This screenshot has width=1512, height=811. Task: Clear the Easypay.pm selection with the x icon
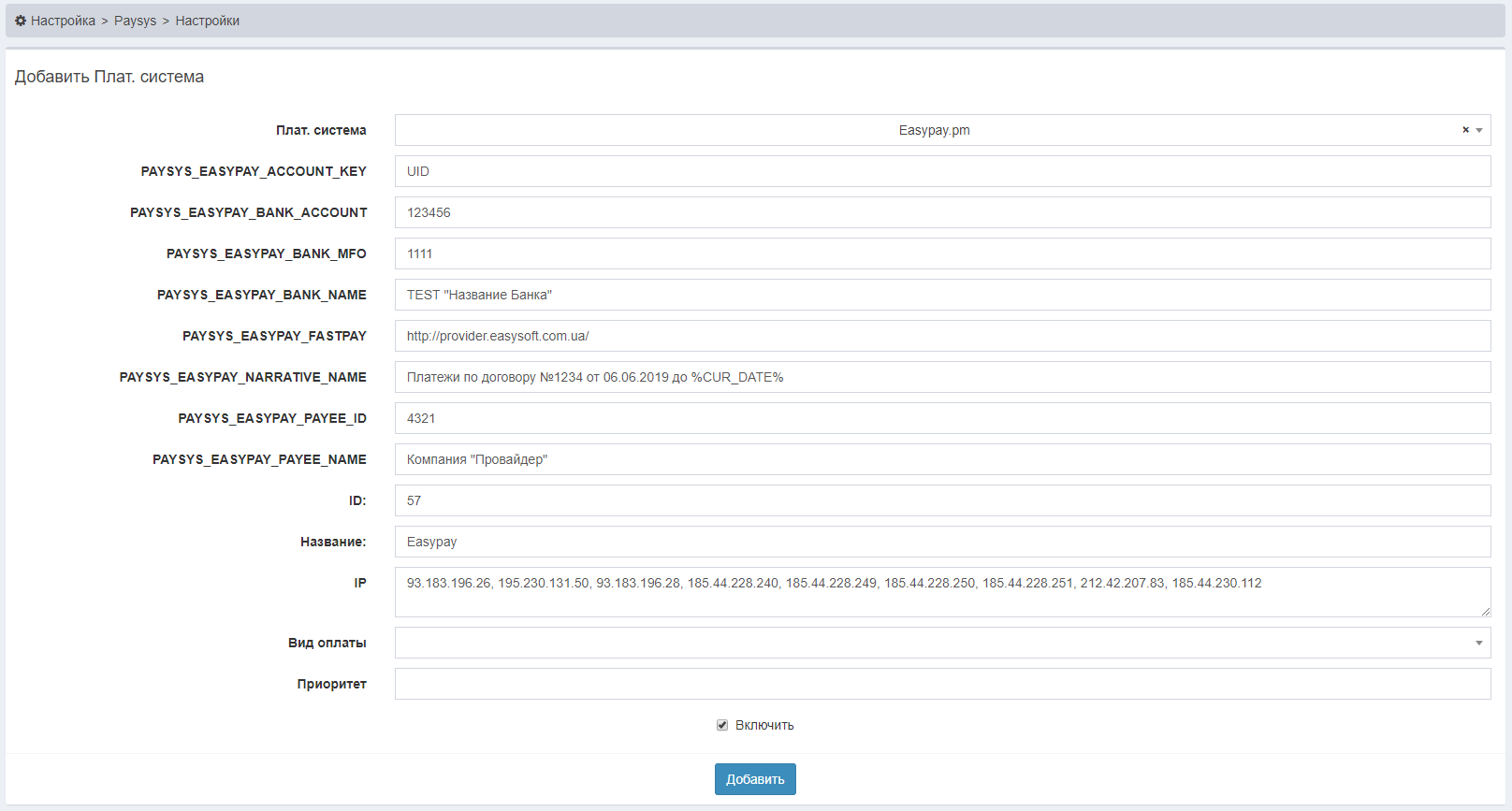[x=1465, y=130]
